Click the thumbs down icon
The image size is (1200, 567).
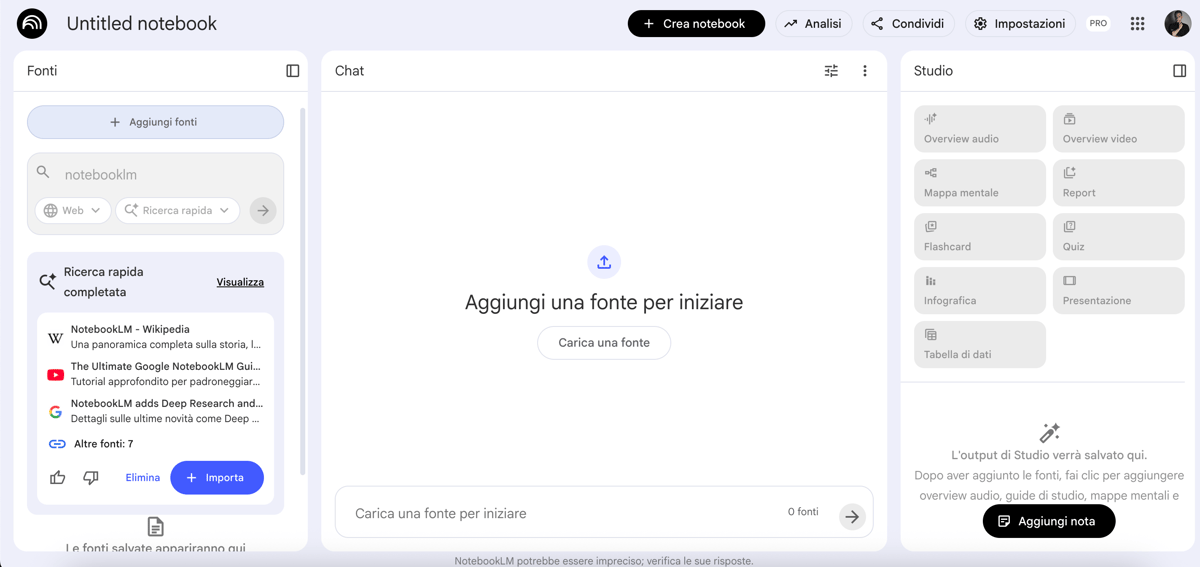point(91,478)
